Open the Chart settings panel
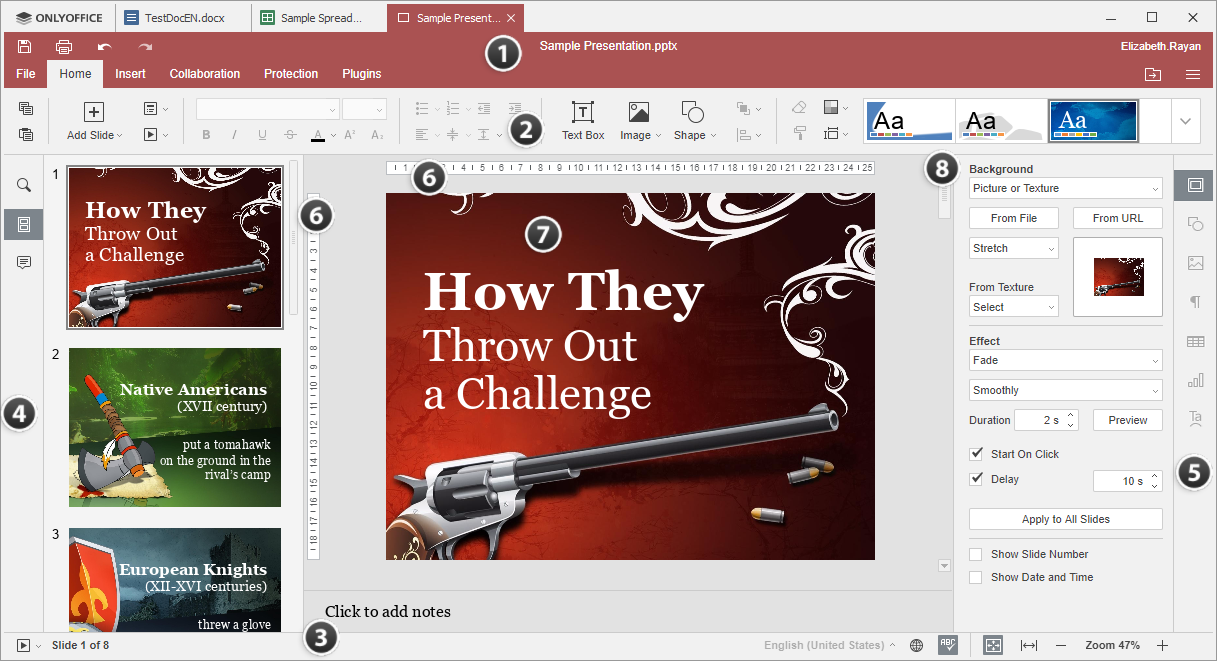This screenshot has height=661, width=1217. (1196, 380)
